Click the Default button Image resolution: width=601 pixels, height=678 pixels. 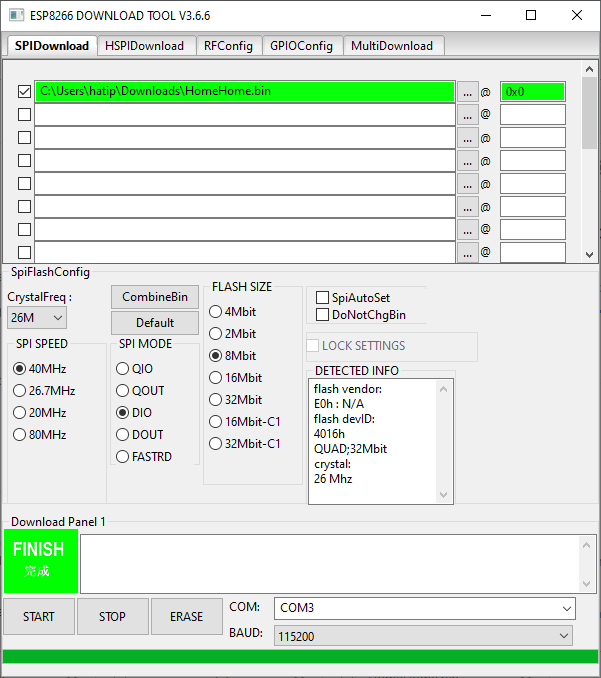pyautogui.click(x=155, y=323)
